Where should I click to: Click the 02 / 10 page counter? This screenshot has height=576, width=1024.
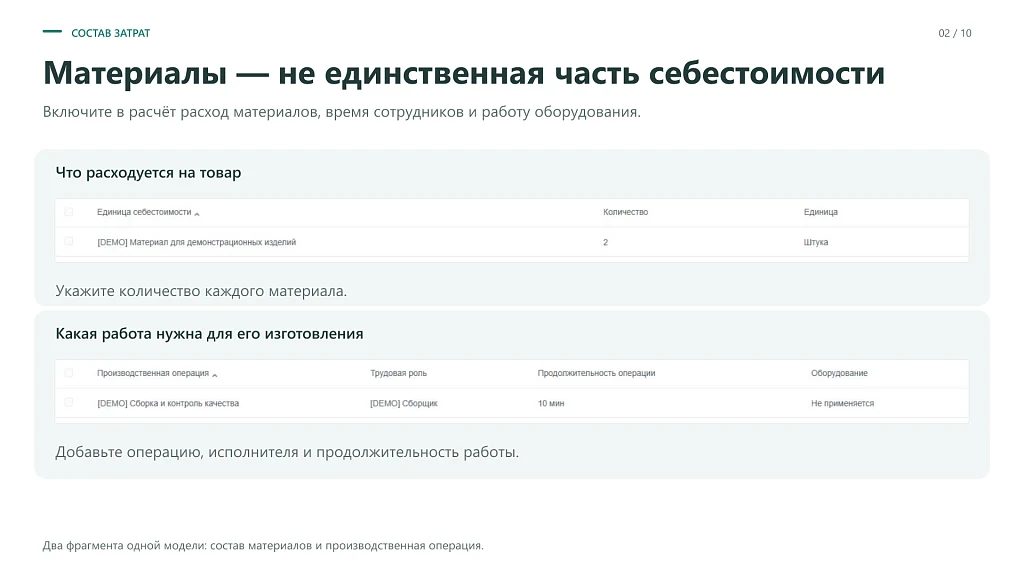click(955, 33)
